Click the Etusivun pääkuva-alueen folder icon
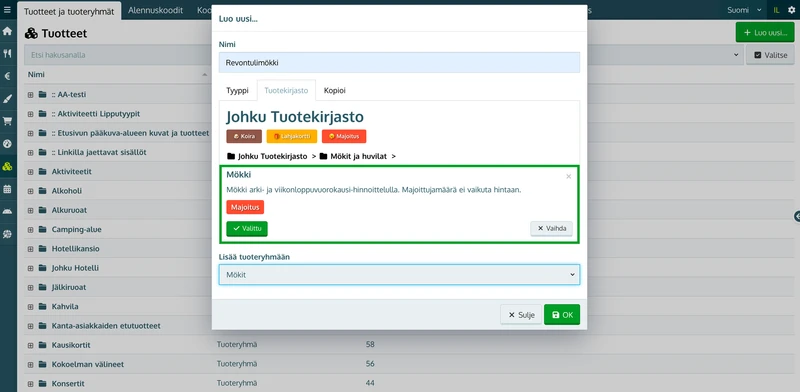800x392 pixels. 42,133
